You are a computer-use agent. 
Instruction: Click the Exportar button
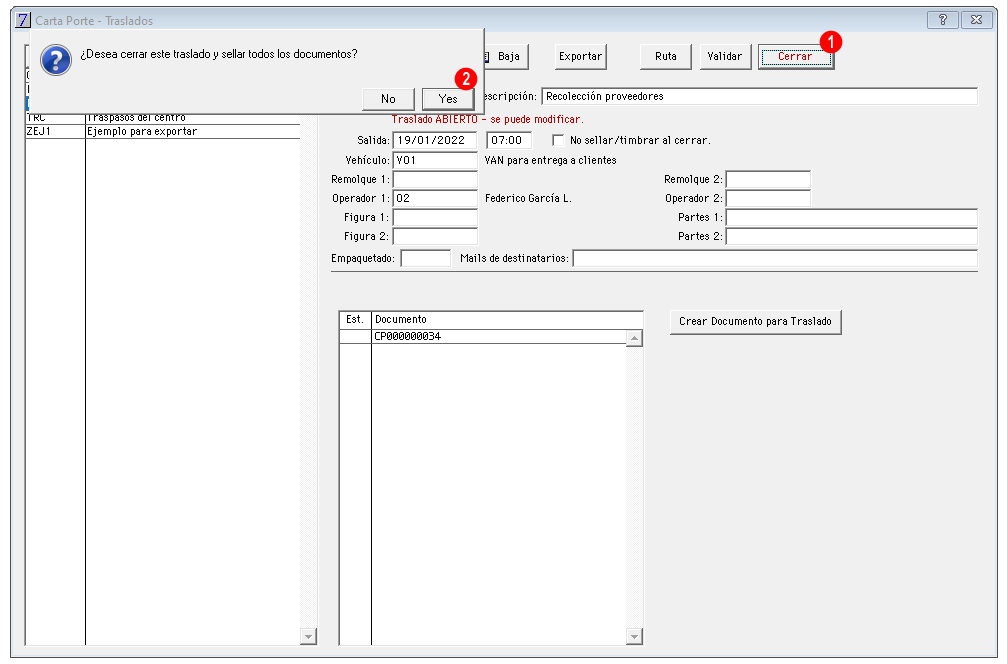coord(580,57)
